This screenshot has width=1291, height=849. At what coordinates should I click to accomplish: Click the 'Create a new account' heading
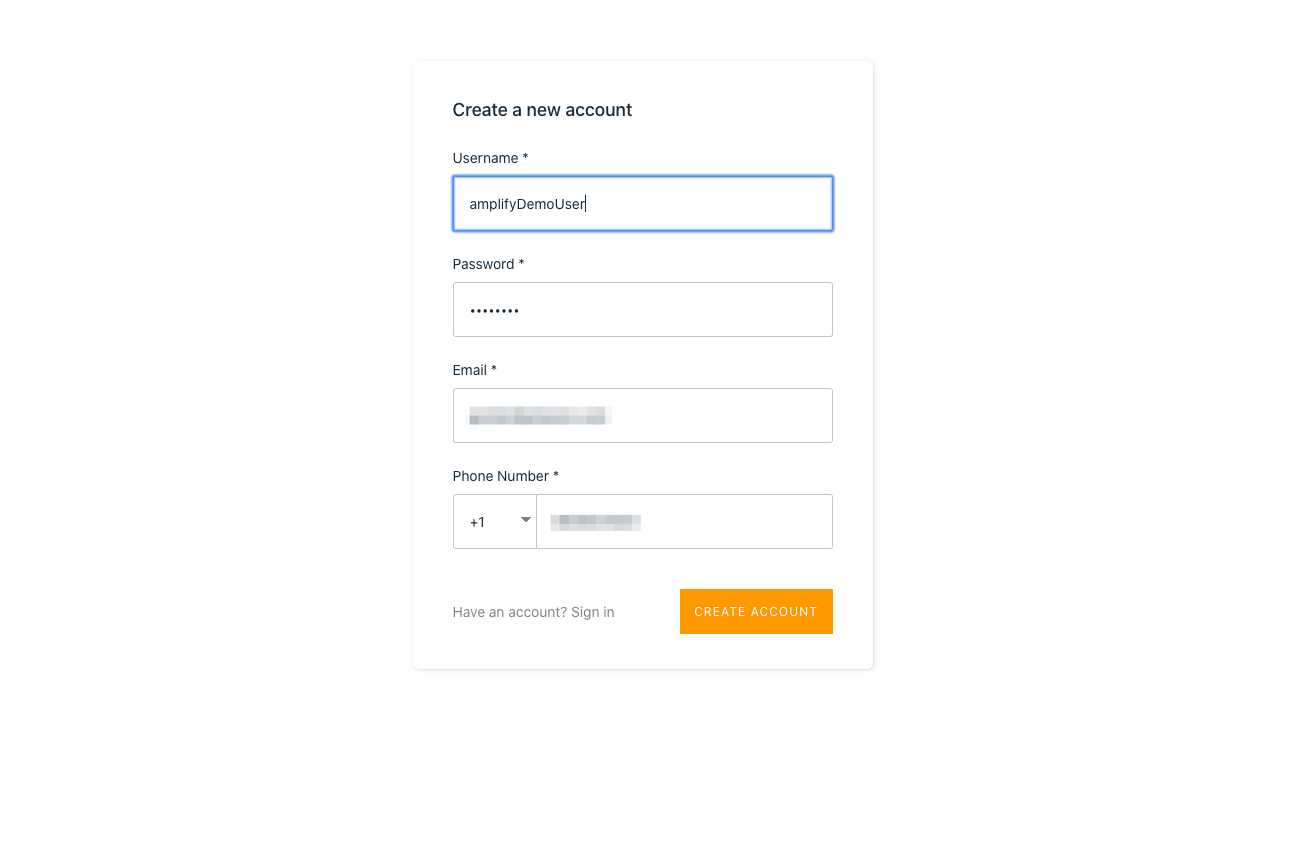tap(542, 110)
